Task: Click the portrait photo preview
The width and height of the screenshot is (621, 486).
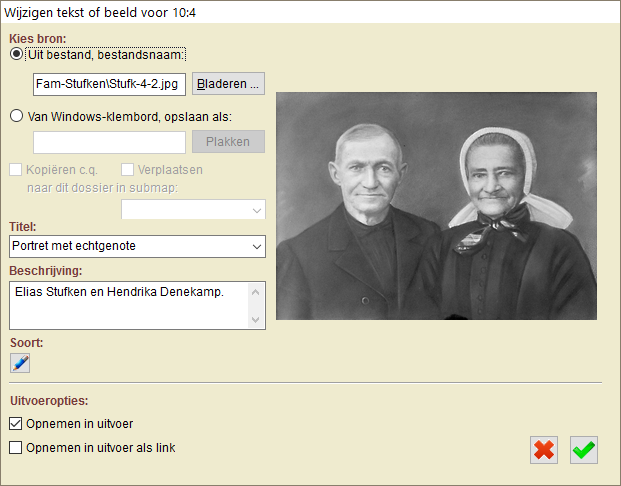Action: pos(436,206)
